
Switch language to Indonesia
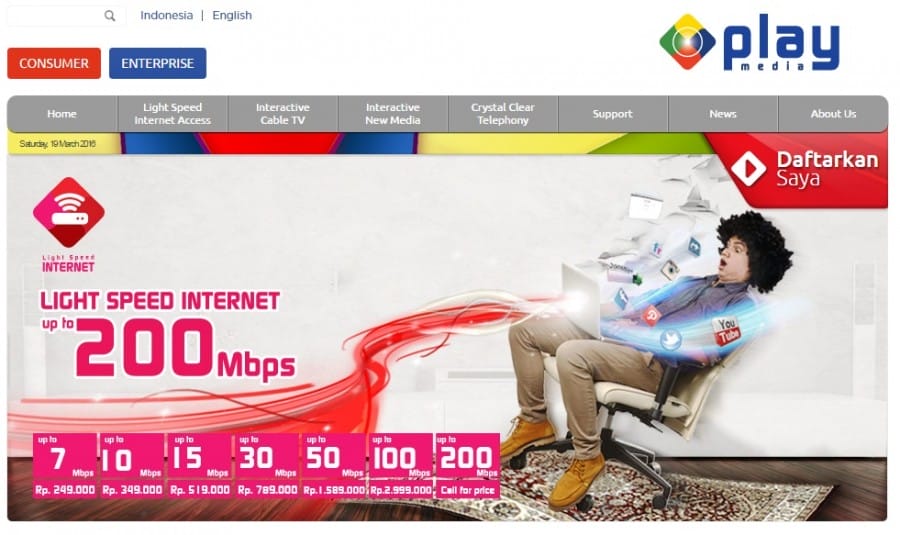tap(166, 15)
